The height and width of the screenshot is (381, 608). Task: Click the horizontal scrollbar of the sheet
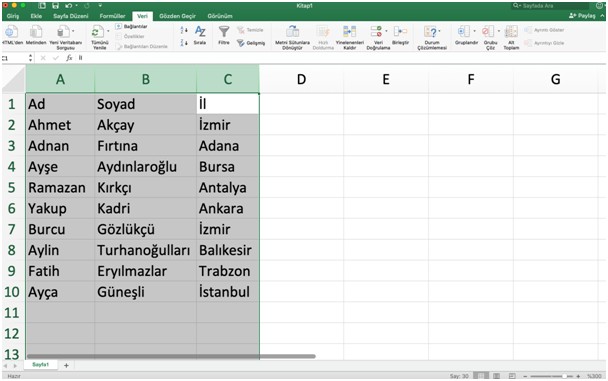(171, 356)
